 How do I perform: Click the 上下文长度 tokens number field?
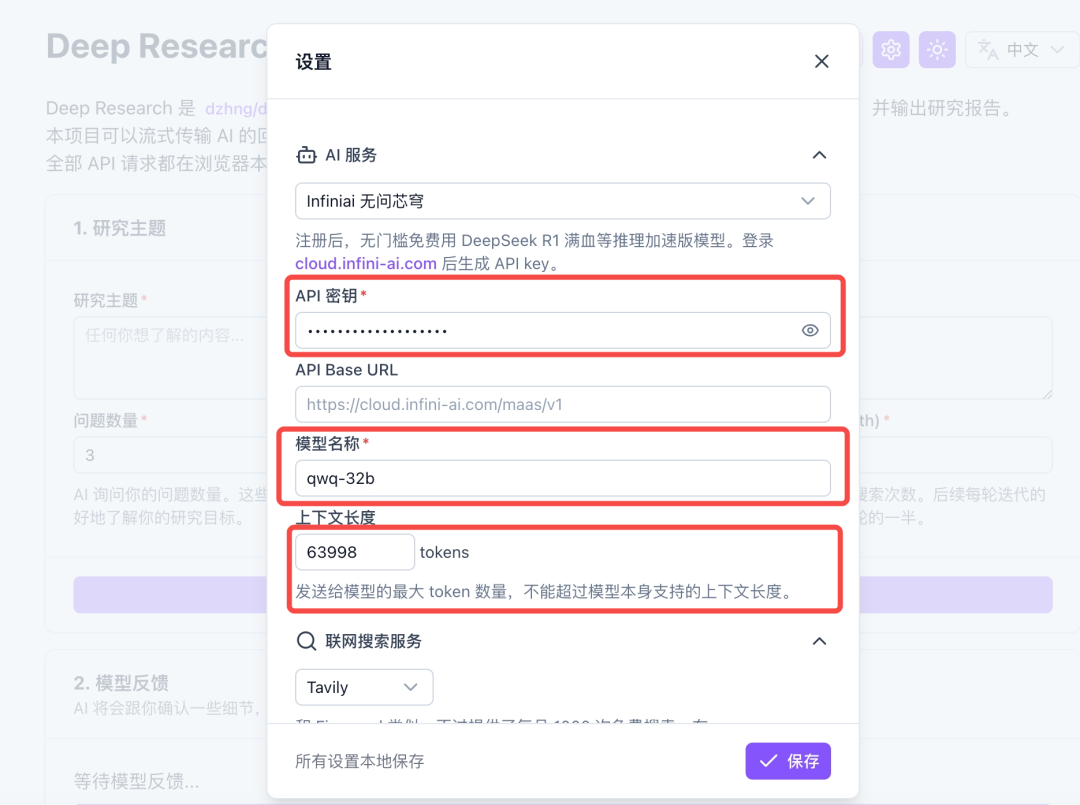pyautogui.click(x=355, y=552)
